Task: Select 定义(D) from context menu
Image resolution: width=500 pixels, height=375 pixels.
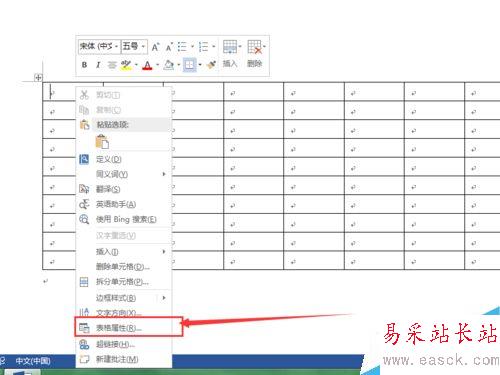Action: (x=124, y=159)
